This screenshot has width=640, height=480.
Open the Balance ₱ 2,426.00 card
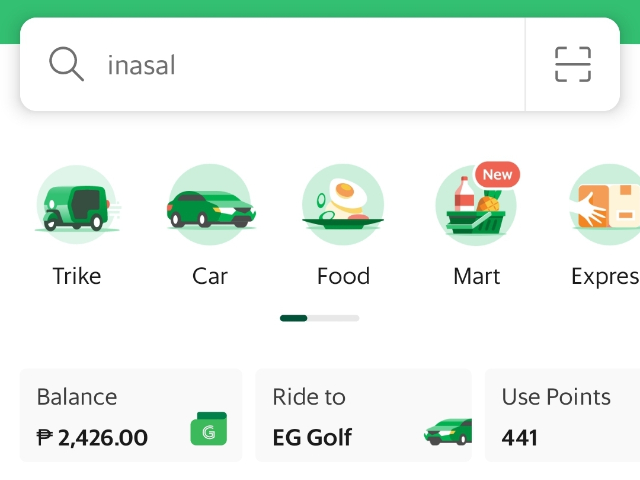131,415
